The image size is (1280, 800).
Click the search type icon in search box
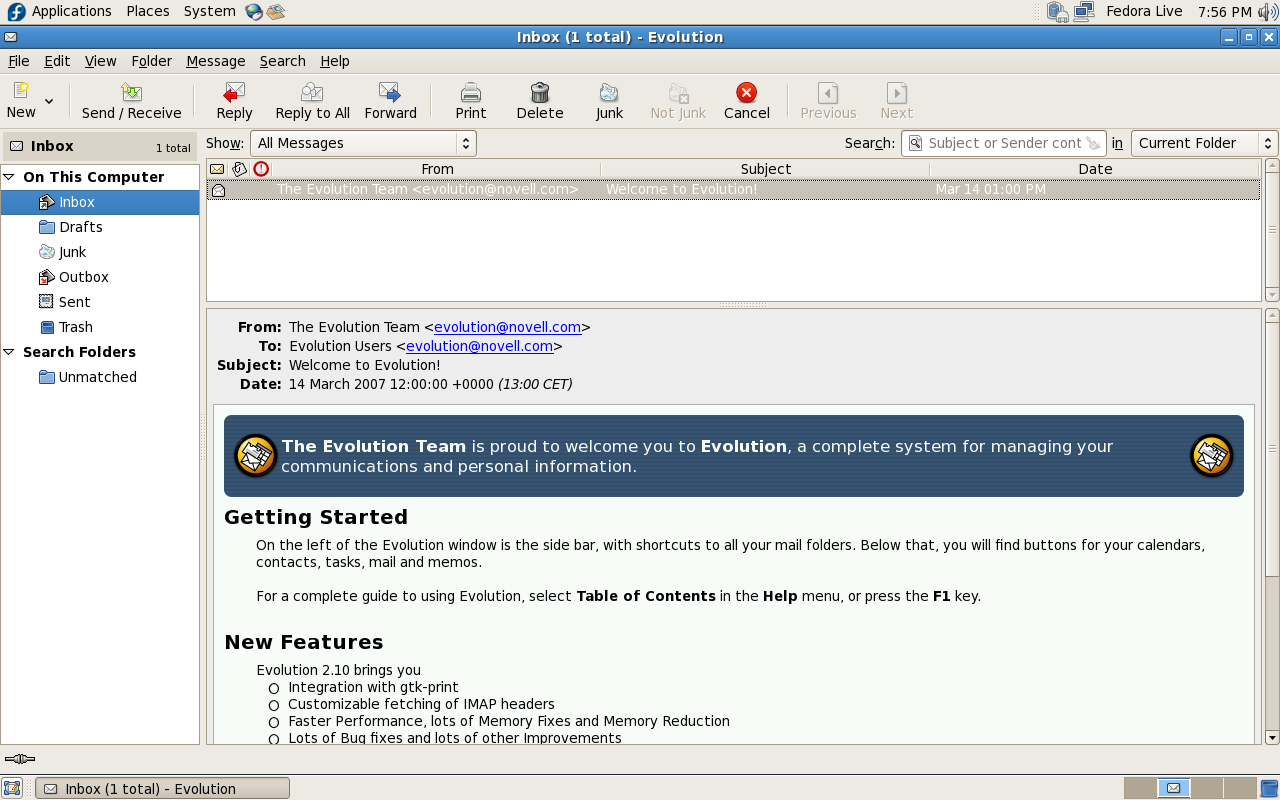915,143
